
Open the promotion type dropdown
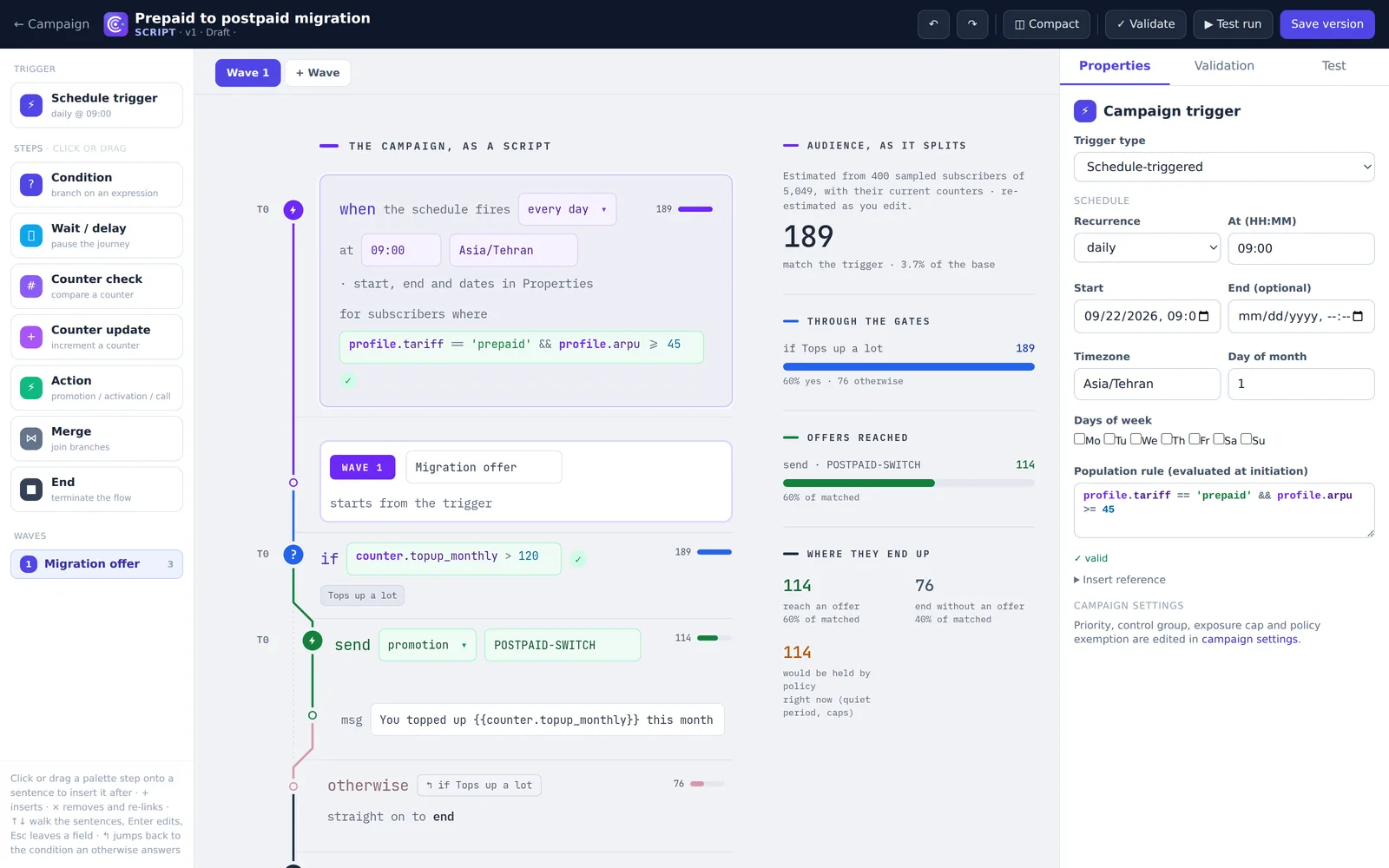427,645
